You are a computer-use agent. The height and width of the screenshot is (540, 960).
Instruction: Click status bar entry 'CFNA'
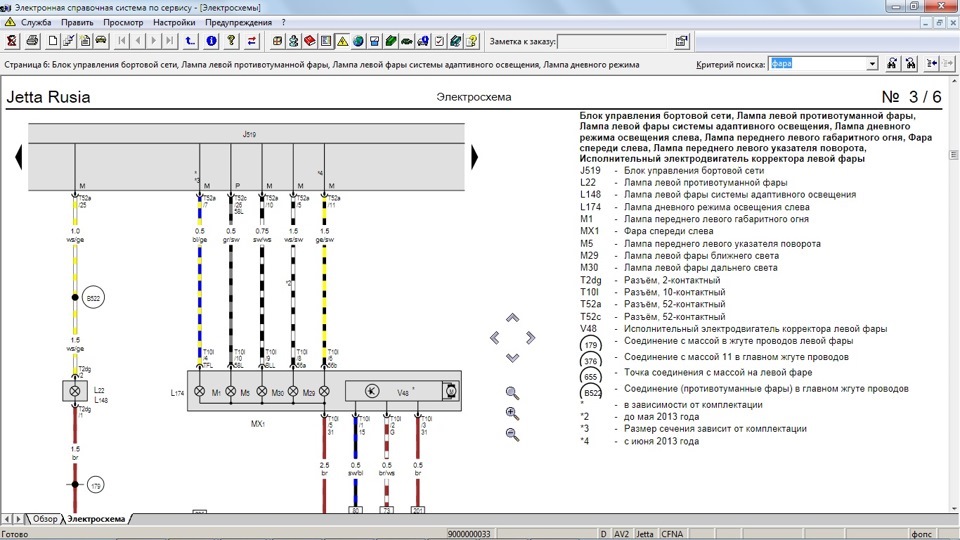point(672,534)
